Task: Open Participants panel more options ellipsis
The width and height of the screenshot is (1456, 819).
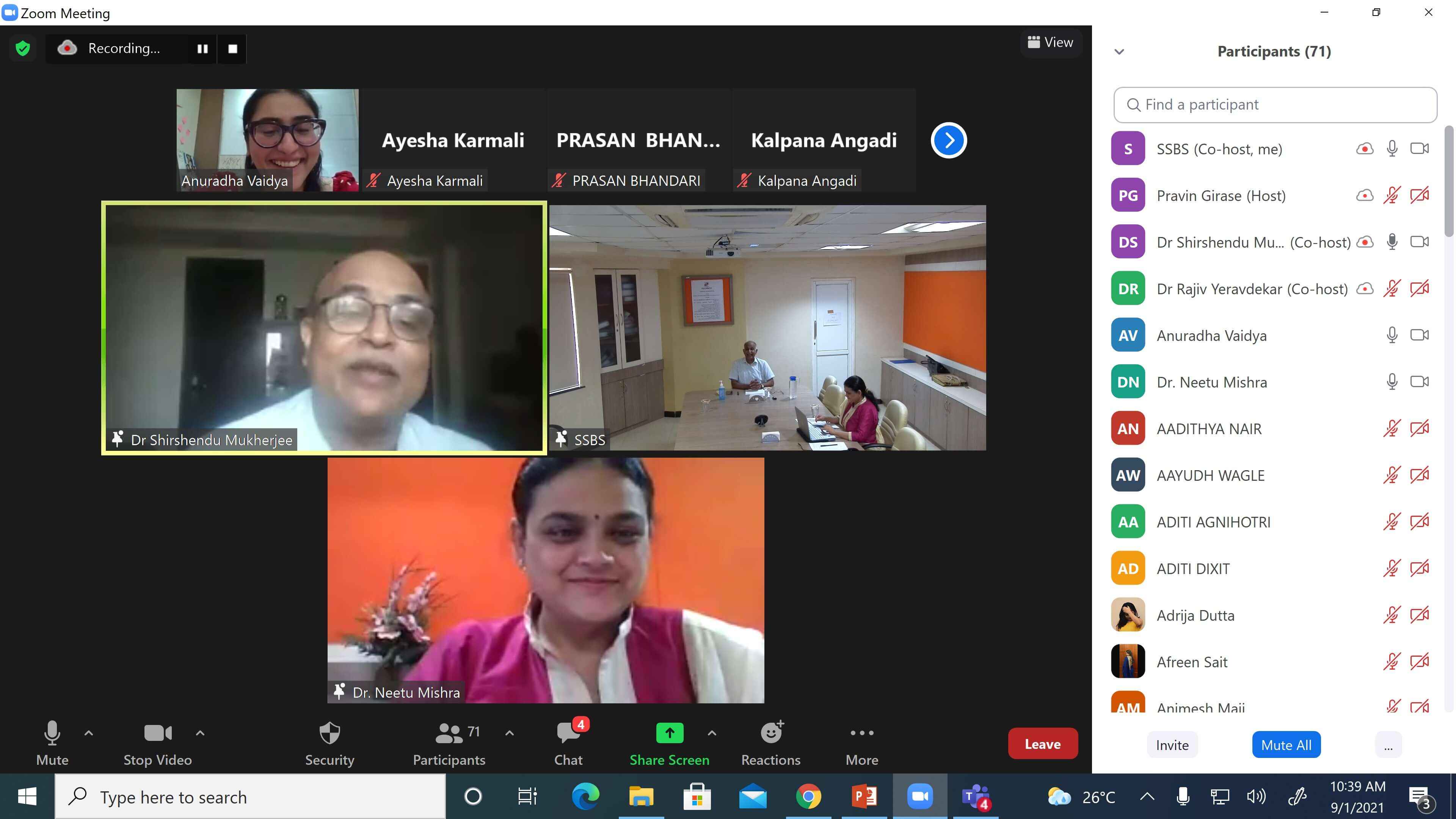Action: [1388, 745]
